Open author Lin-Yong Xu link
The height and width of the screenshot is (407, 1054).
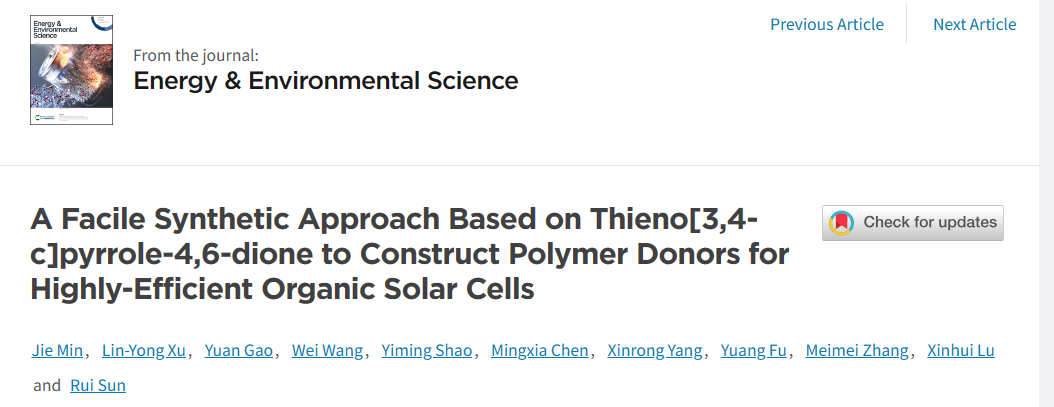(144, 350)
